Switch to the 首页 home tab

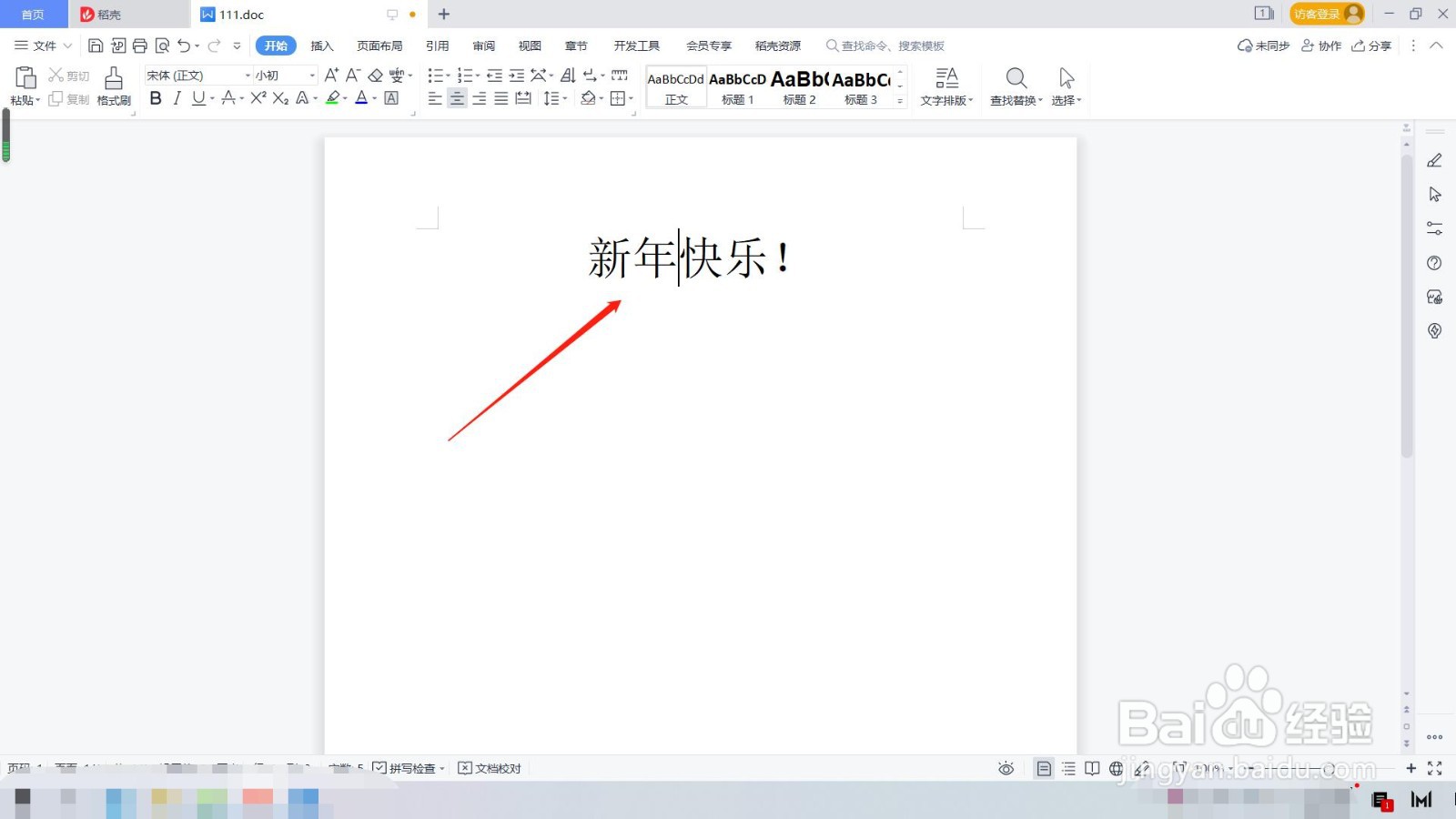(33, 15)
